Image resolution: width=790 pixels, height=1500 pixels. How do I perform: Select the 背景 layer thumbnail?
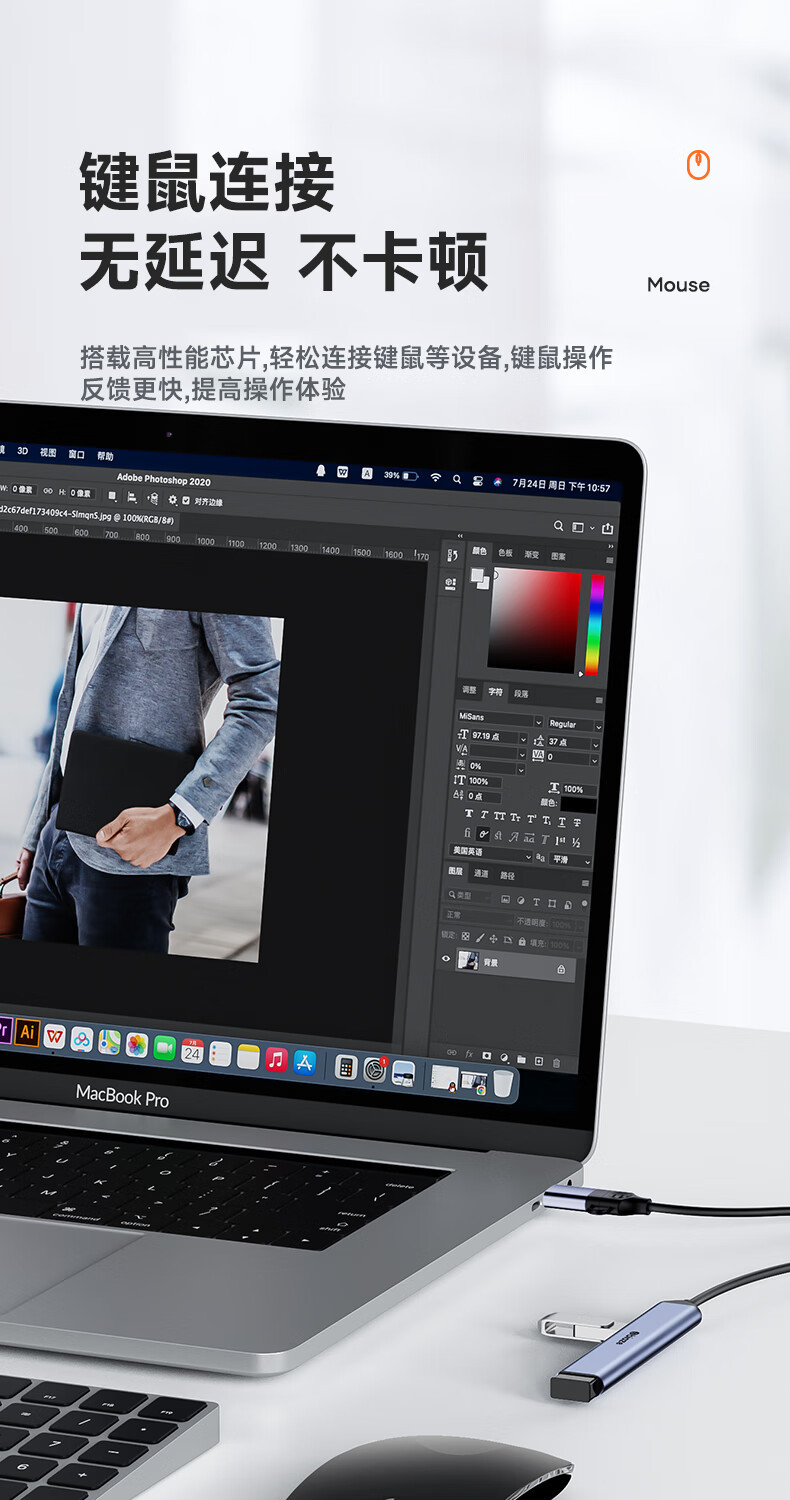click(x=468, y=960)
